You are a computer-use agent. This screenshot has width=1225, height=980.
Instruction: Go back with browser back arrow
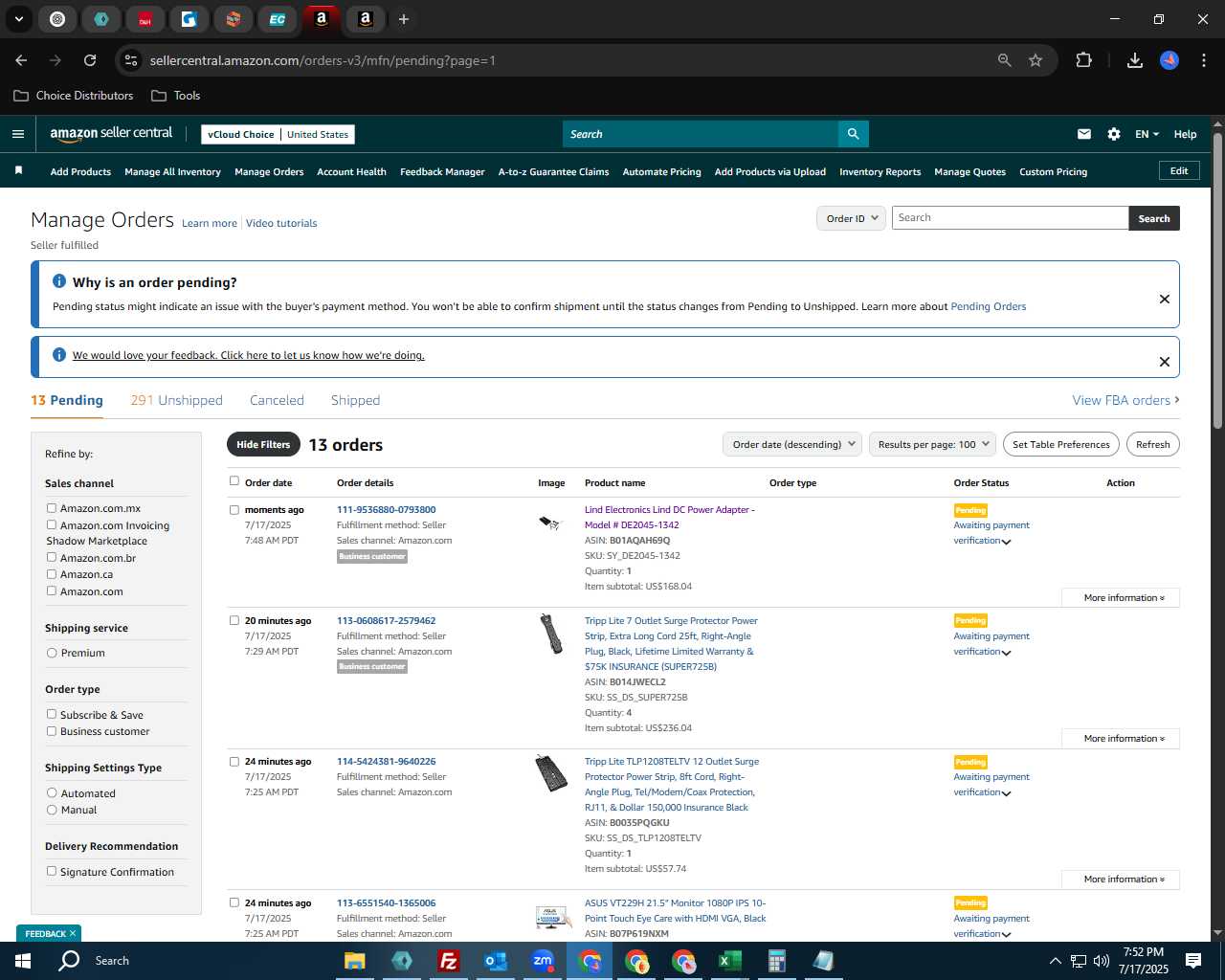(21, 60)
